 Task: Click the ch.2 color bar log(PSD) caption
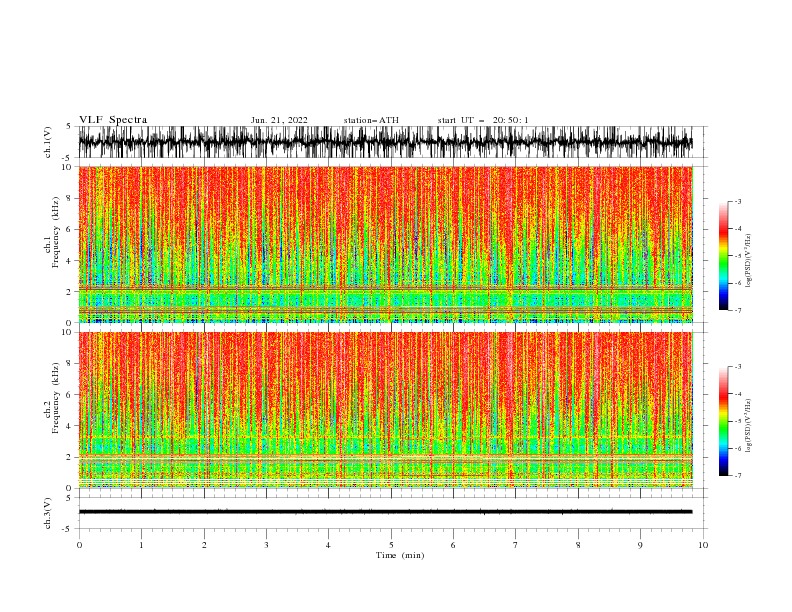749,426
